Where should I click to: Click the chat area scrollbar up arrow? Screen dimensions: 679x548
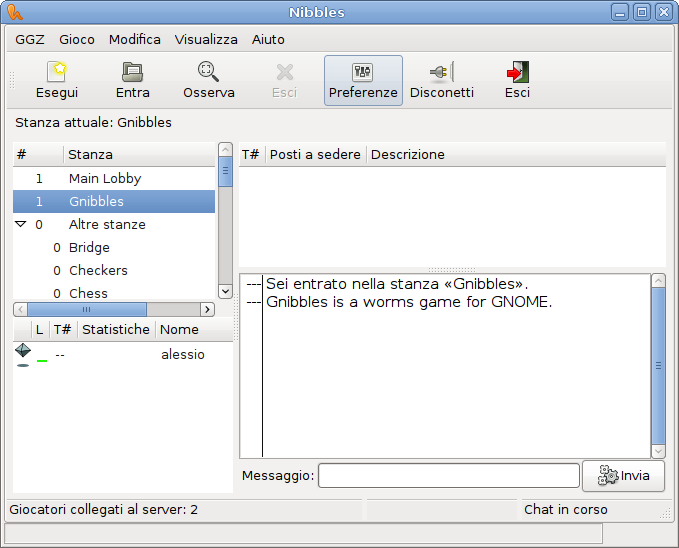[658, 281]
